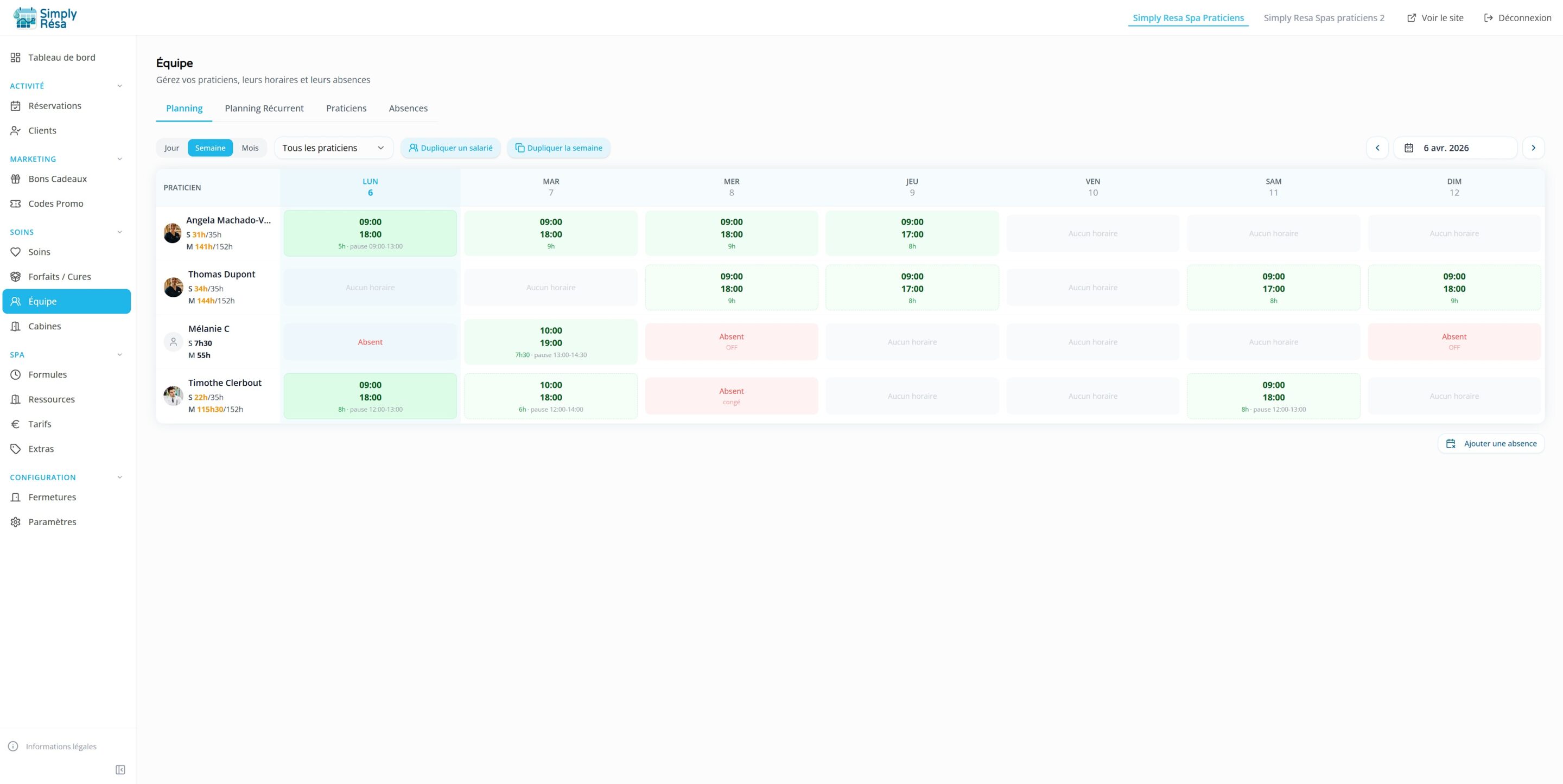Open Paramètres in the sidebar
1563x784 pixels.
click(x=52, y=521)
